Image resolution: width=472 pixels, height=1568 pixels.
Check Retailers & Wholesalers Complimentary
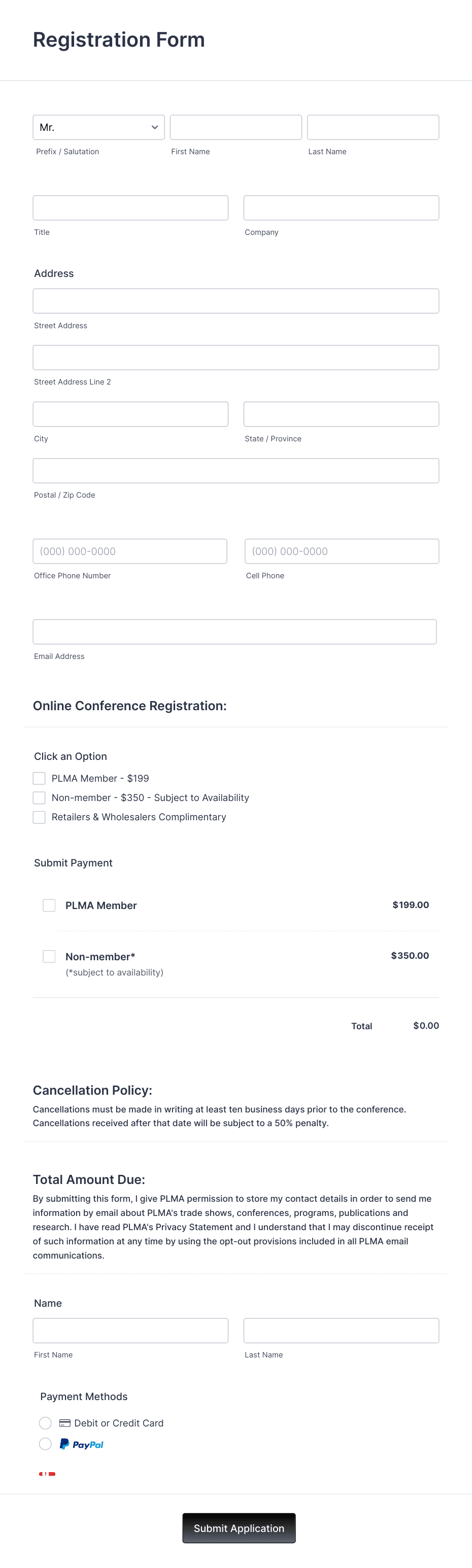pyautogui.click(x=39, y=817)
